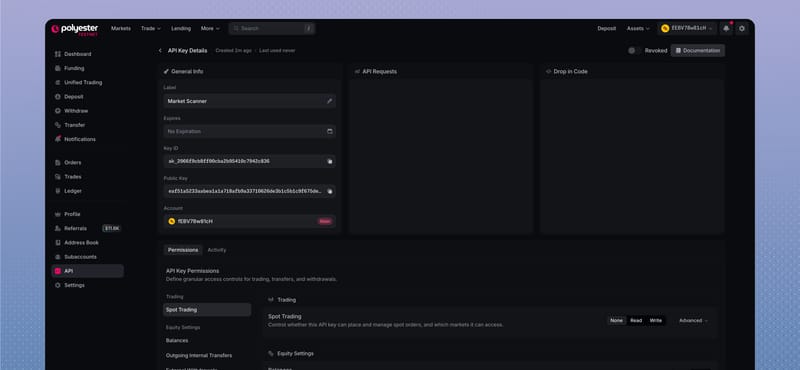Click Deposit in the header
Screen dimensions: 800x370
pyautogui.click(x=607, y=29)
